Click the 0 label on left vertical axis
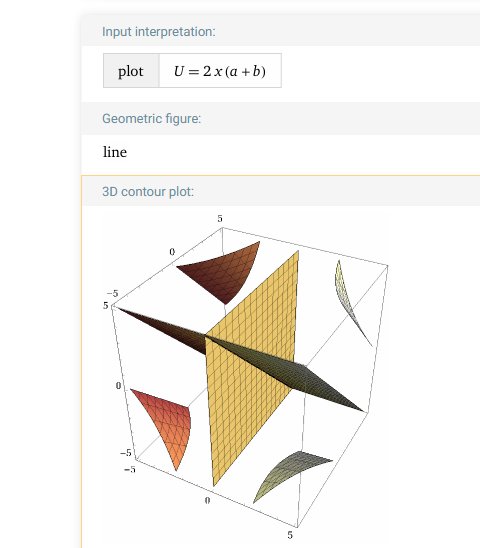Screen dimensions: 480x548 click(x=118, y=385)
